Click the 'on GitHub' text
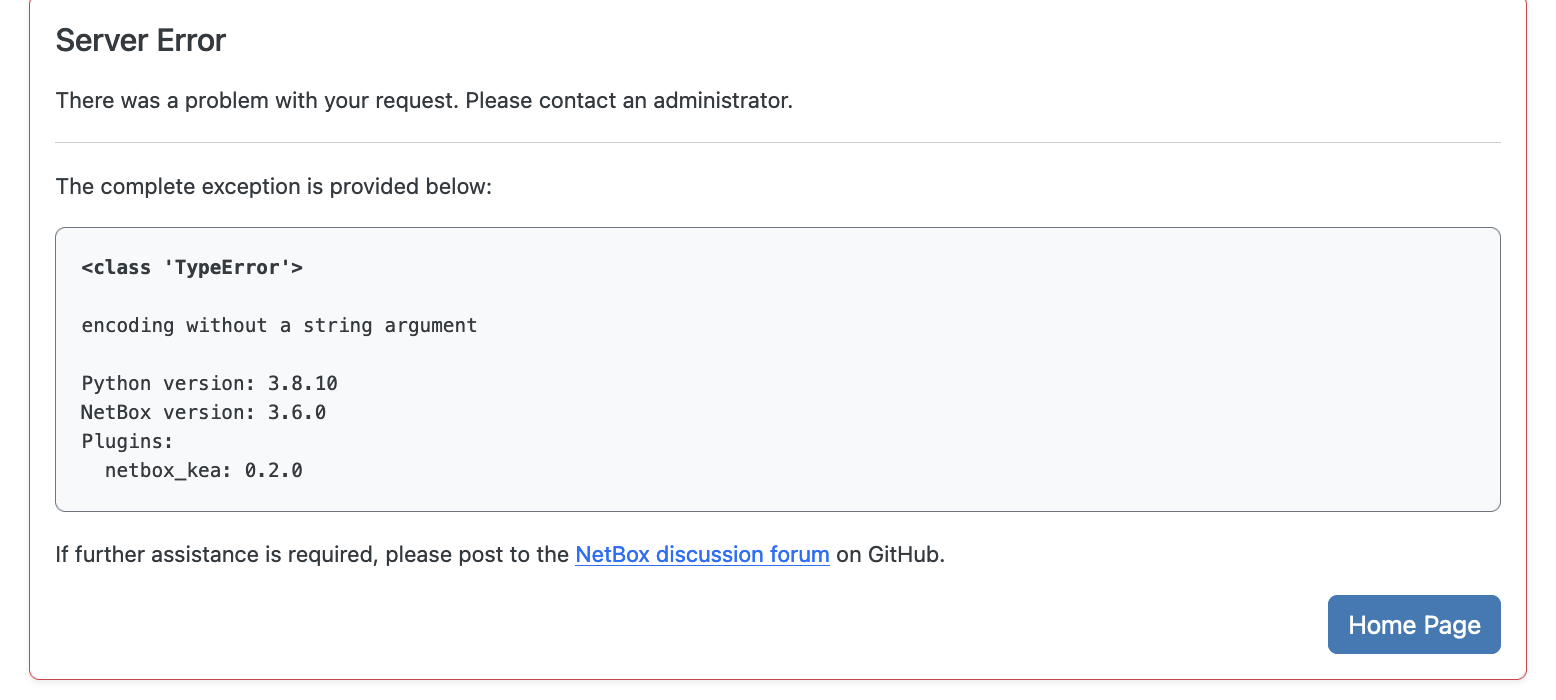 (x=890, y=554)
